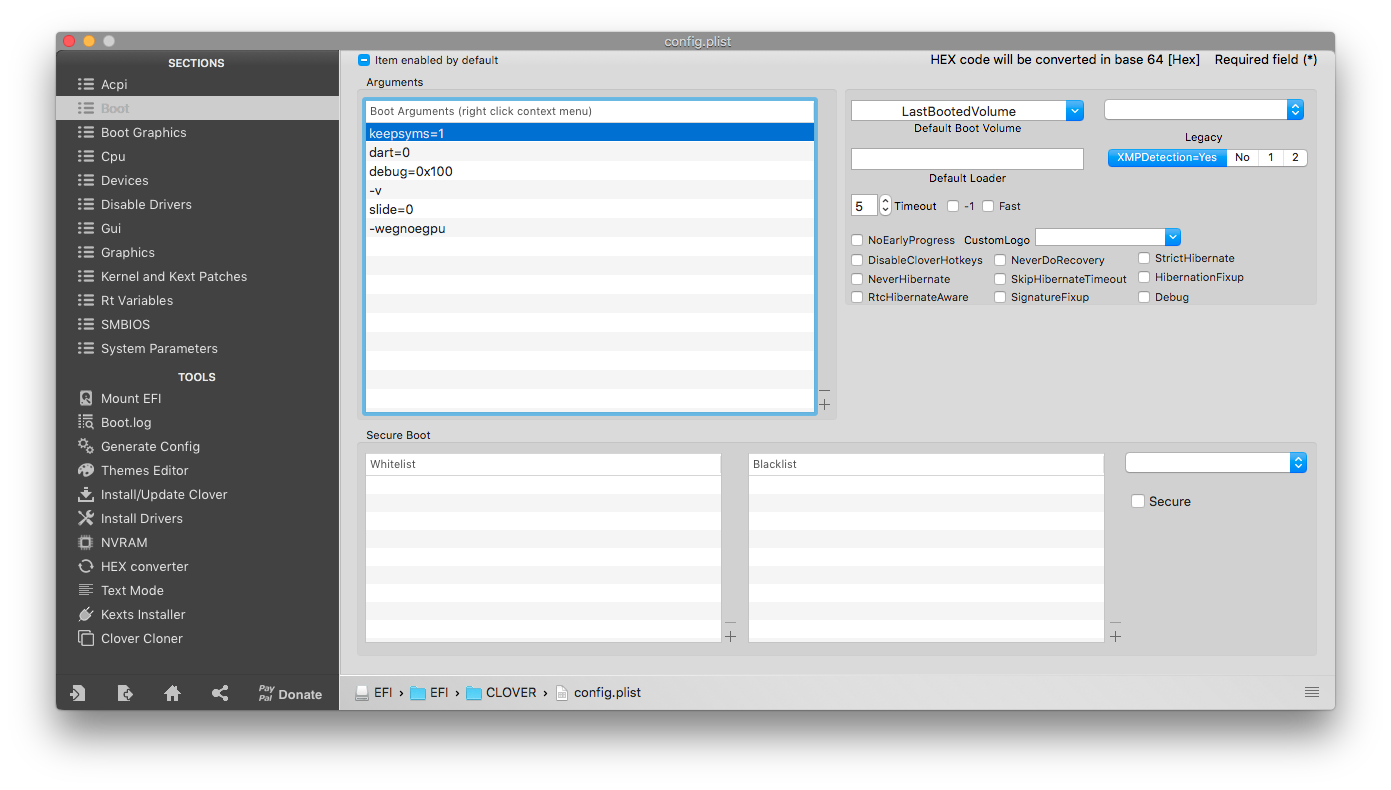Click the export config icon in bottom bar
Viewport: 1391px width, 790px height.
(125, 693)
